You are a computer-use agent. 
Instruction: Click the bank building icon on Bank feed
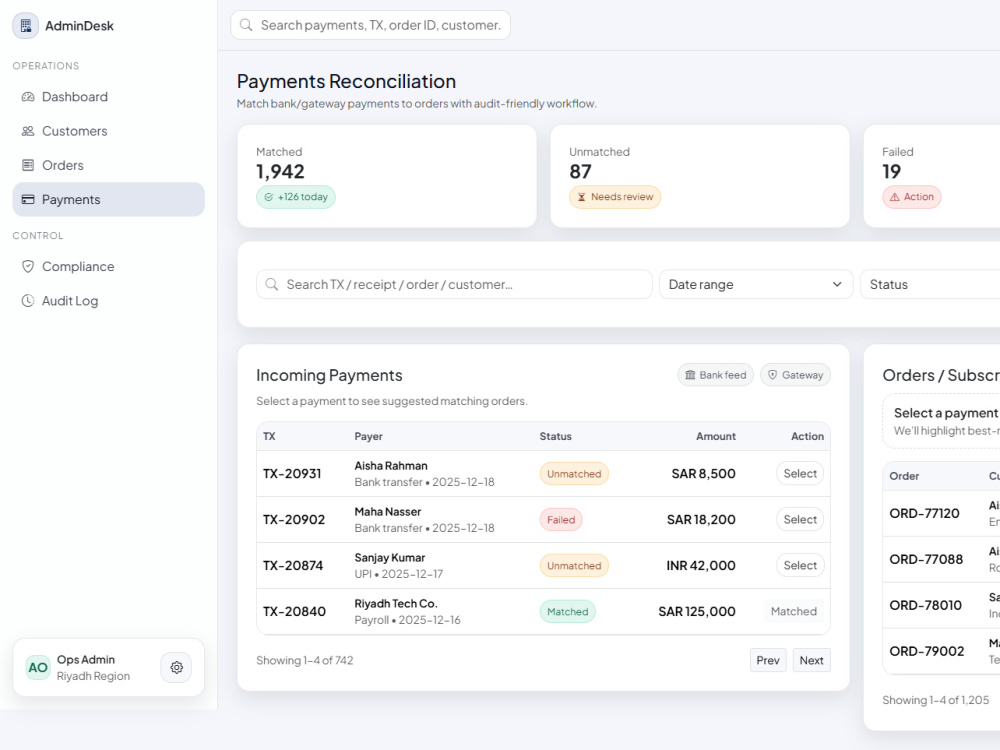pyautogui.click(x=690, y=375)
